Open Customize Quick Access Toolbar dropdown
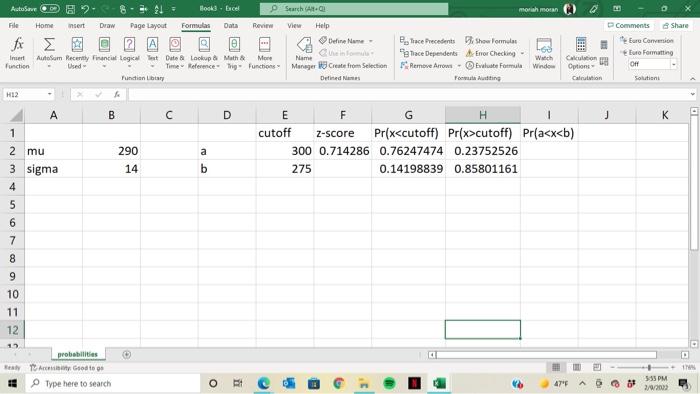The width and height of the screenshot is (700, 394). tap(174, 9)
